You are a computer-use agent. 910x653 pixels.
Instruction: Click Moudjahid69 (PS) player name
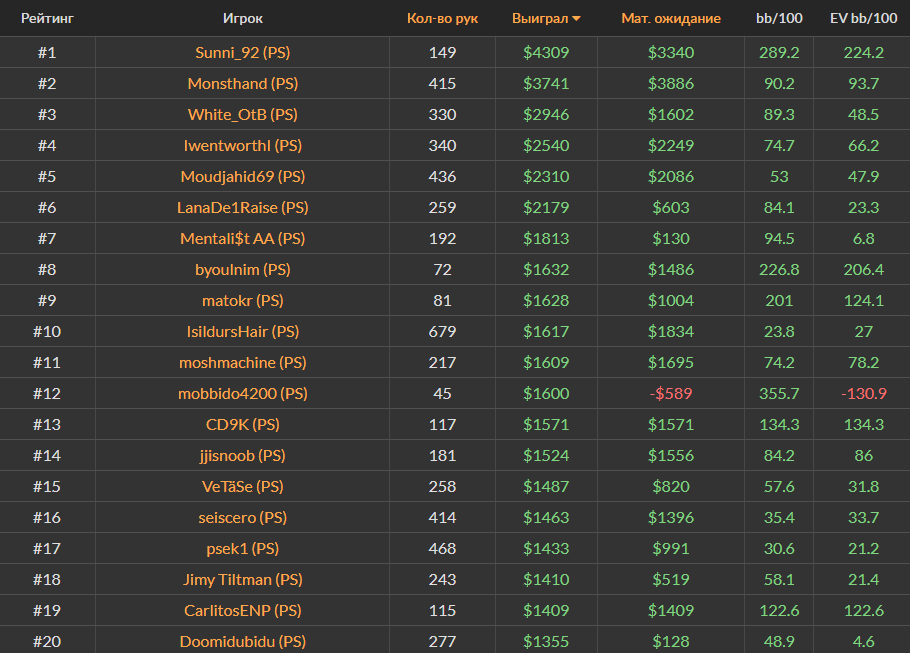tap(243, 176)
